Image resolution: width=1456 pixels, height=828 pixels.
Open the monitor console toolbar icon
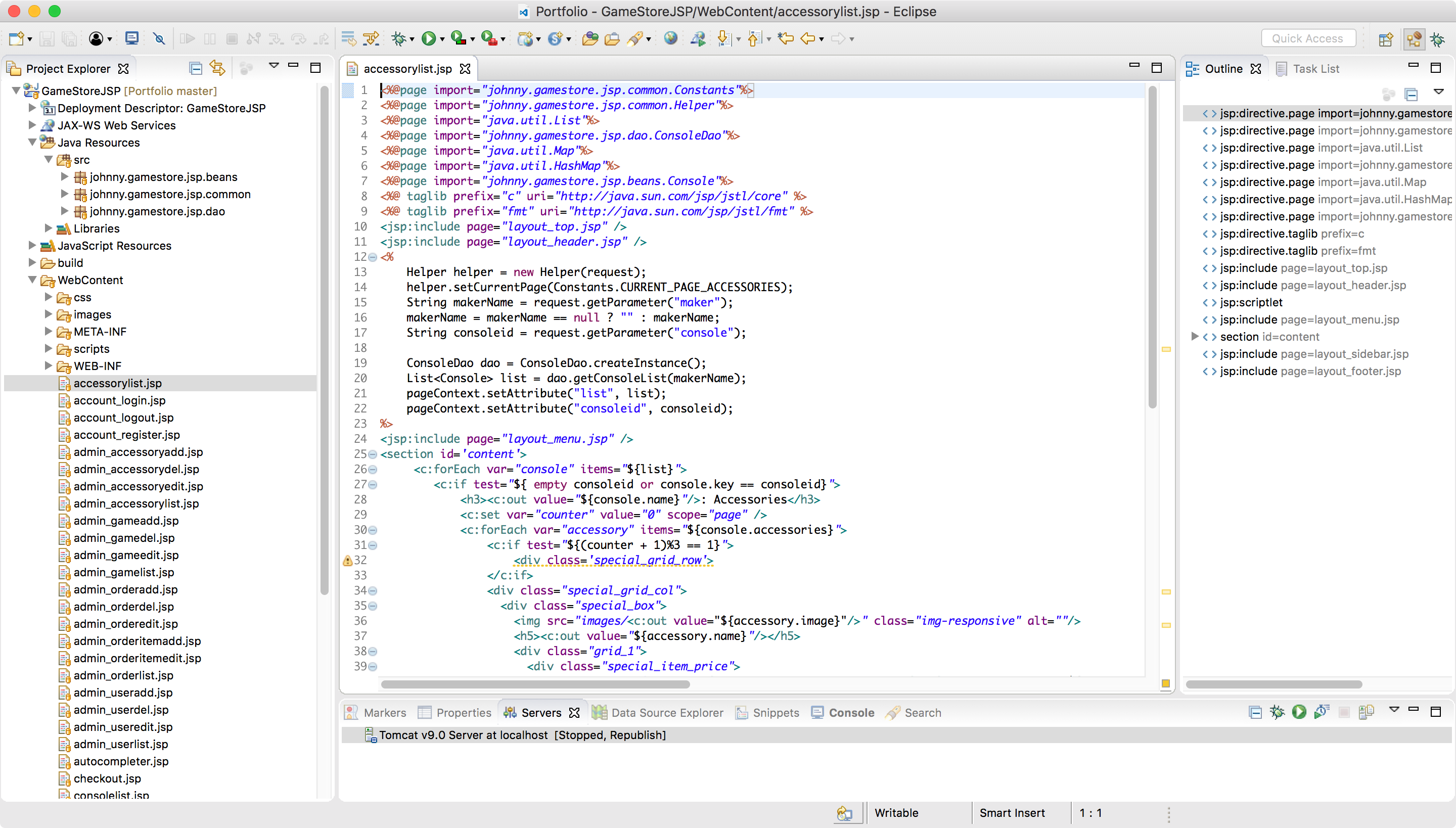click(x=132, y=38)
